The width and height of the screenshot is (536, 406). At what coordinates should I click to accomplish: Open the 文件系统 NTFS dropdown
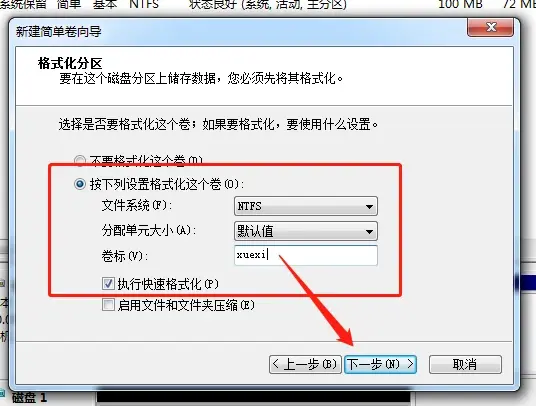point(306,206)
